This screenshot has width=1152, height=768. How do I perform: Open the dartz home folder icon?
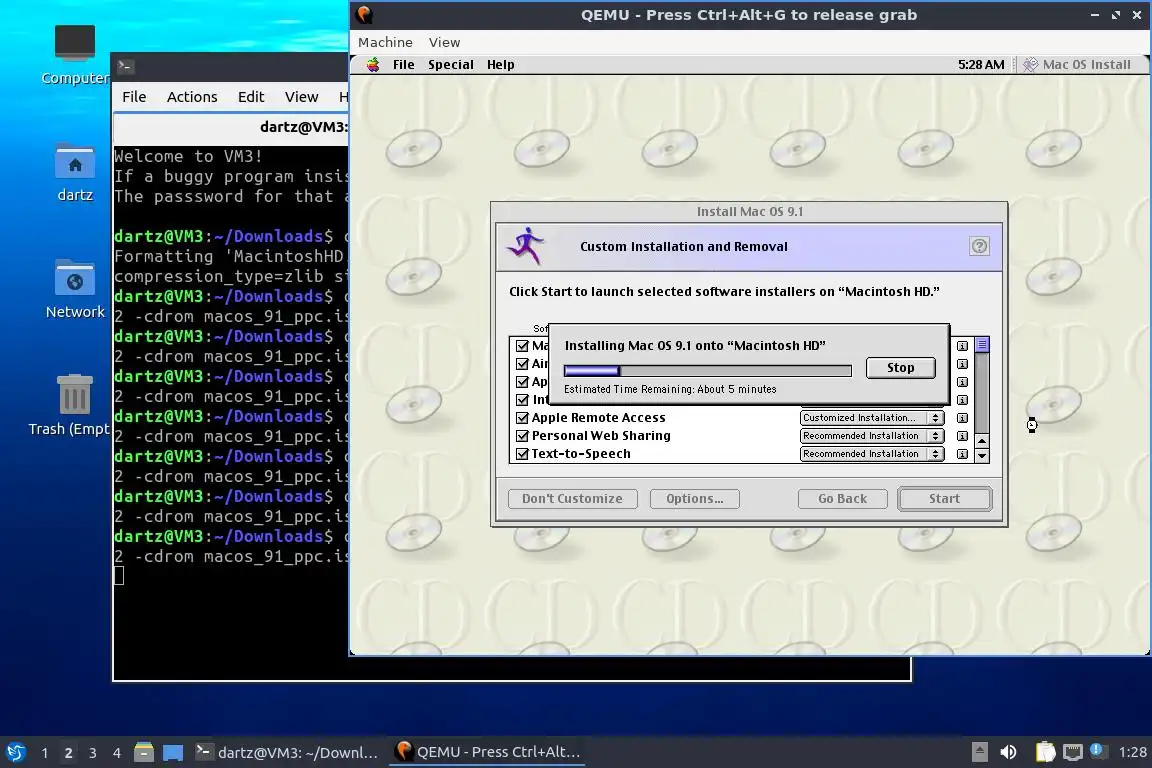(x=75, y=173)
